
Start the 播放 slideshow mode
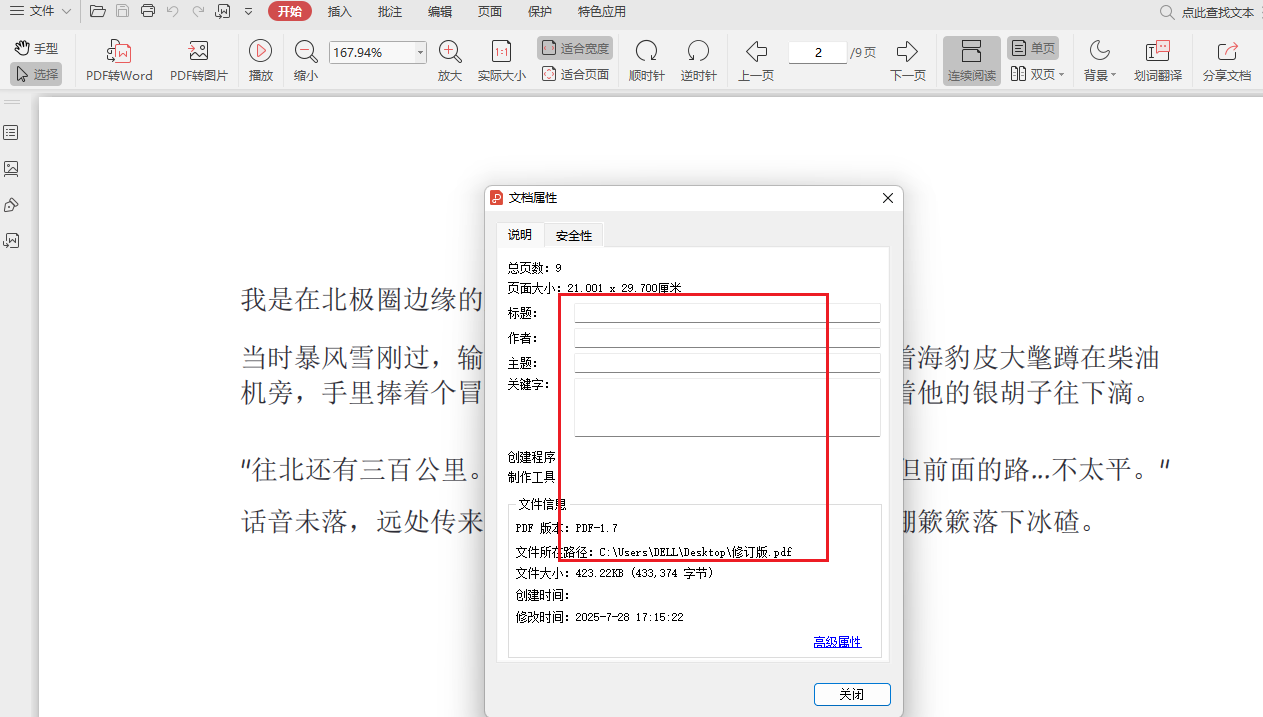[x=260, y=60]
